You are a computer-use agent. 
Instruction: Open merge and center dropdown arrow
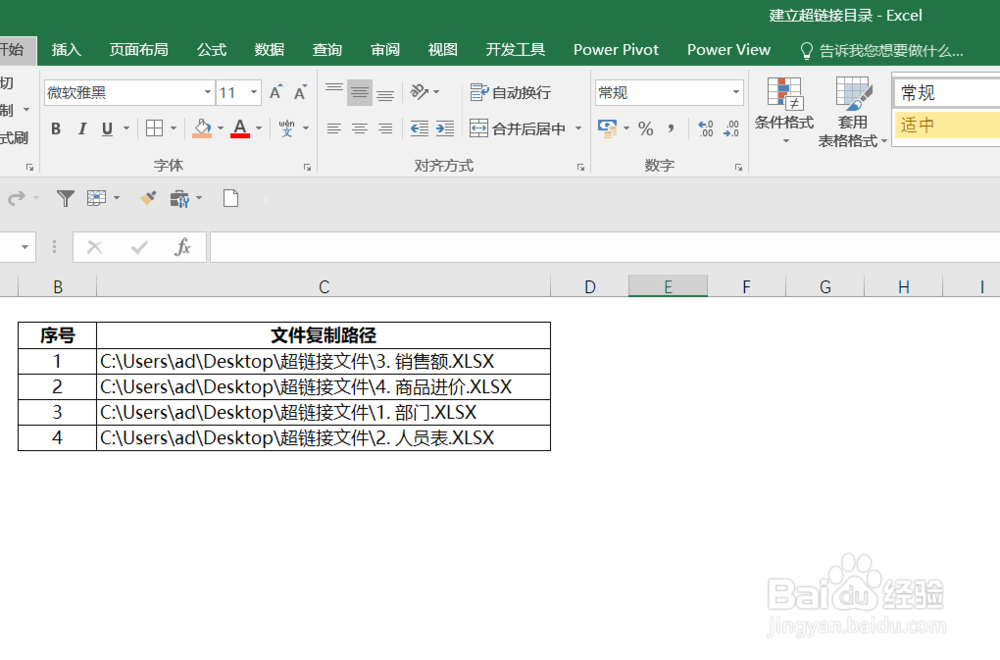tap(578, 129)
